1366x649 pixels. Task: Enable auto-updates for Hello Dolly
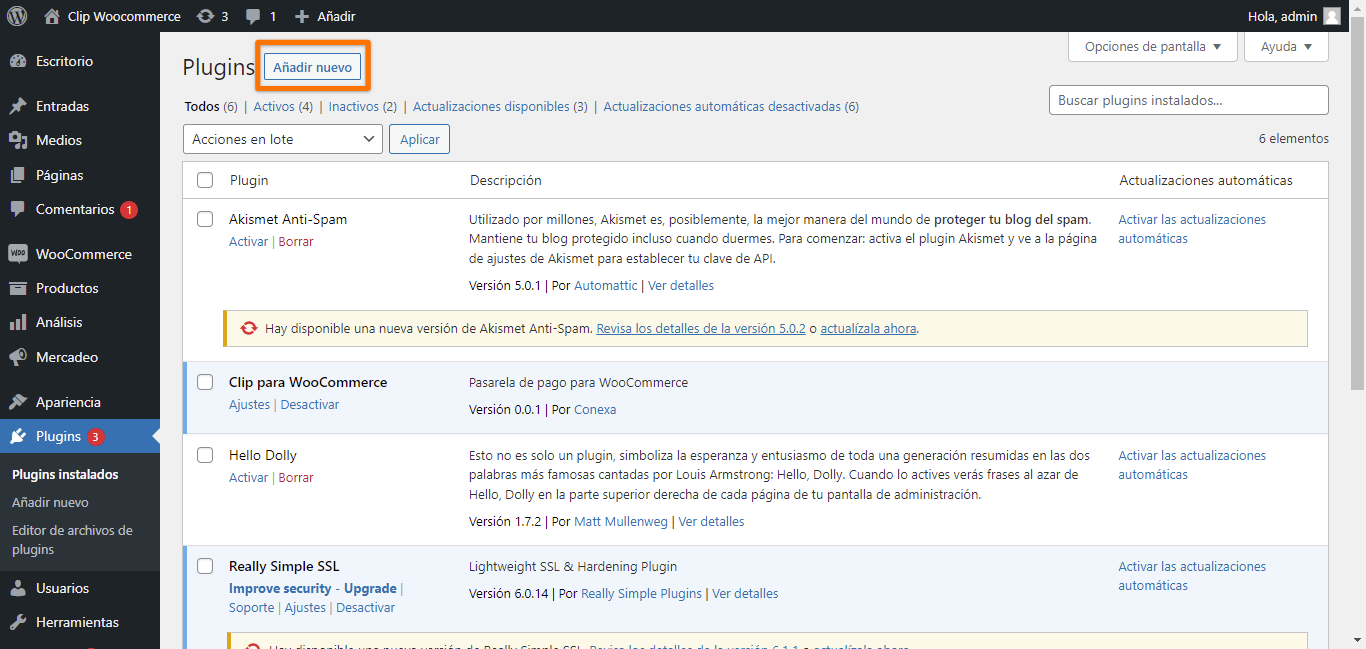pos(1192,465)
